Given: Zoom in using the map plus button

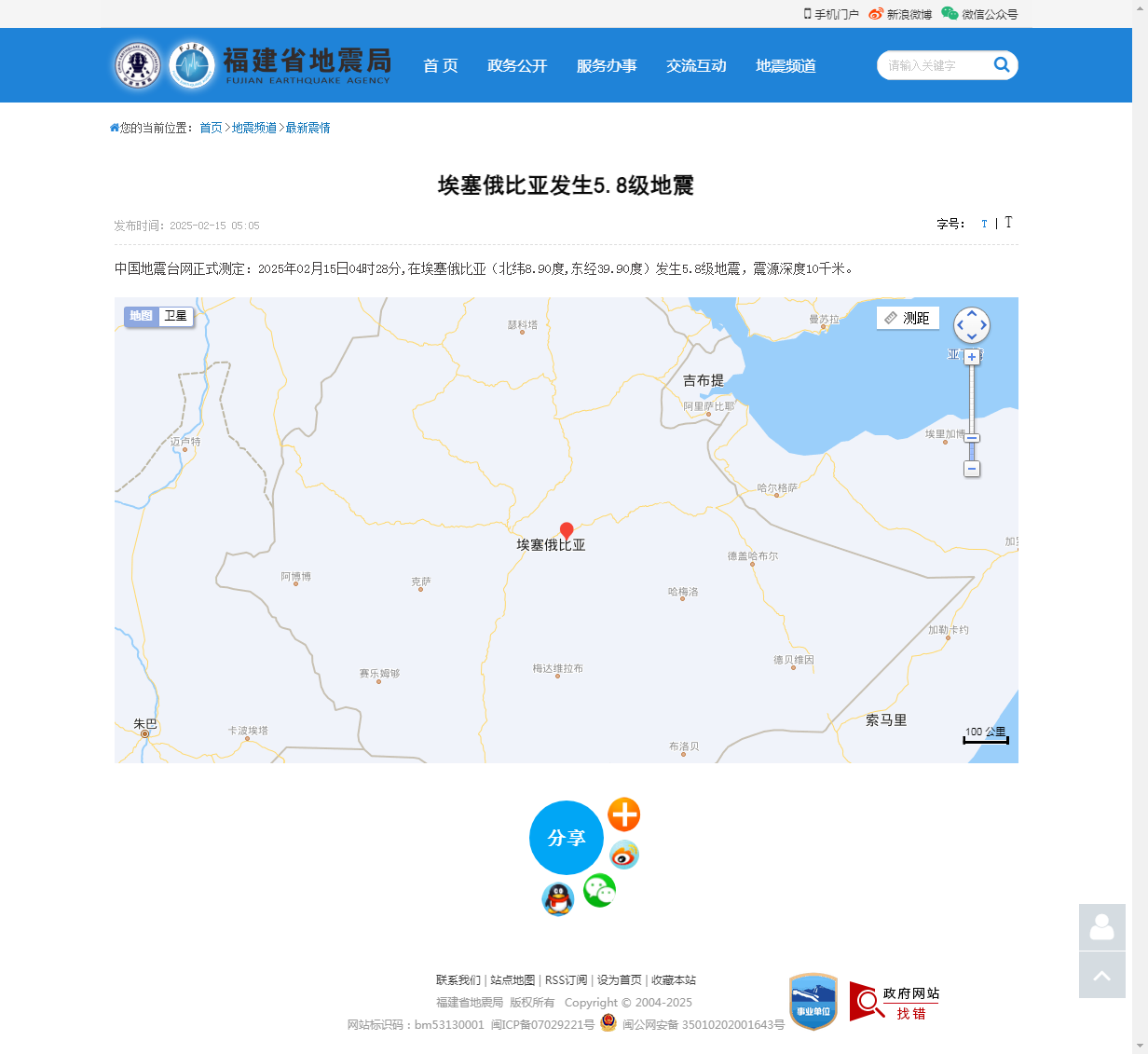Looking at the screenshot, I should tap(971, 355).
